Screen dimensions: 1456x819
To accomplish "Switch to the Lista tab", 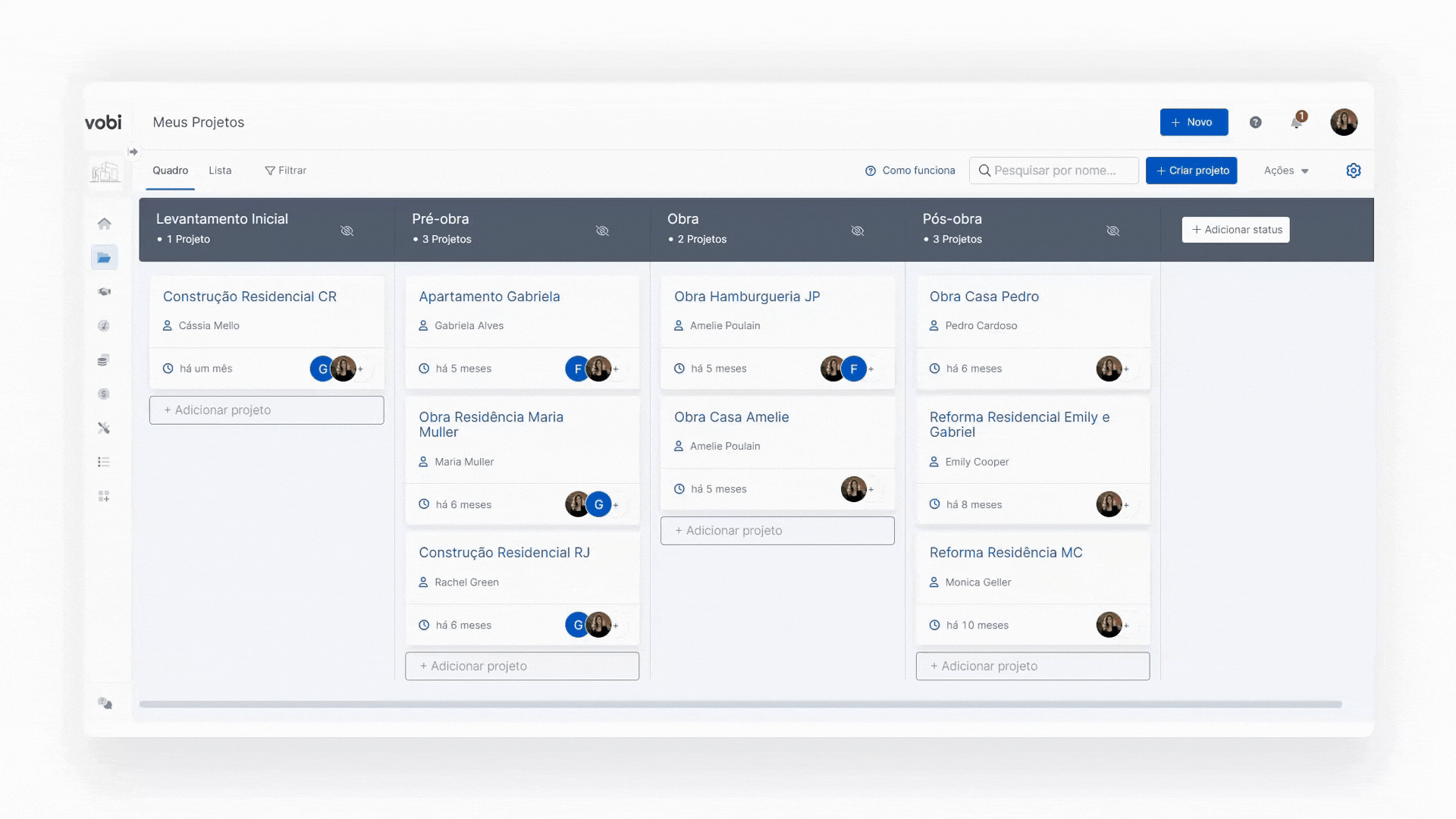I will [220, 171].
